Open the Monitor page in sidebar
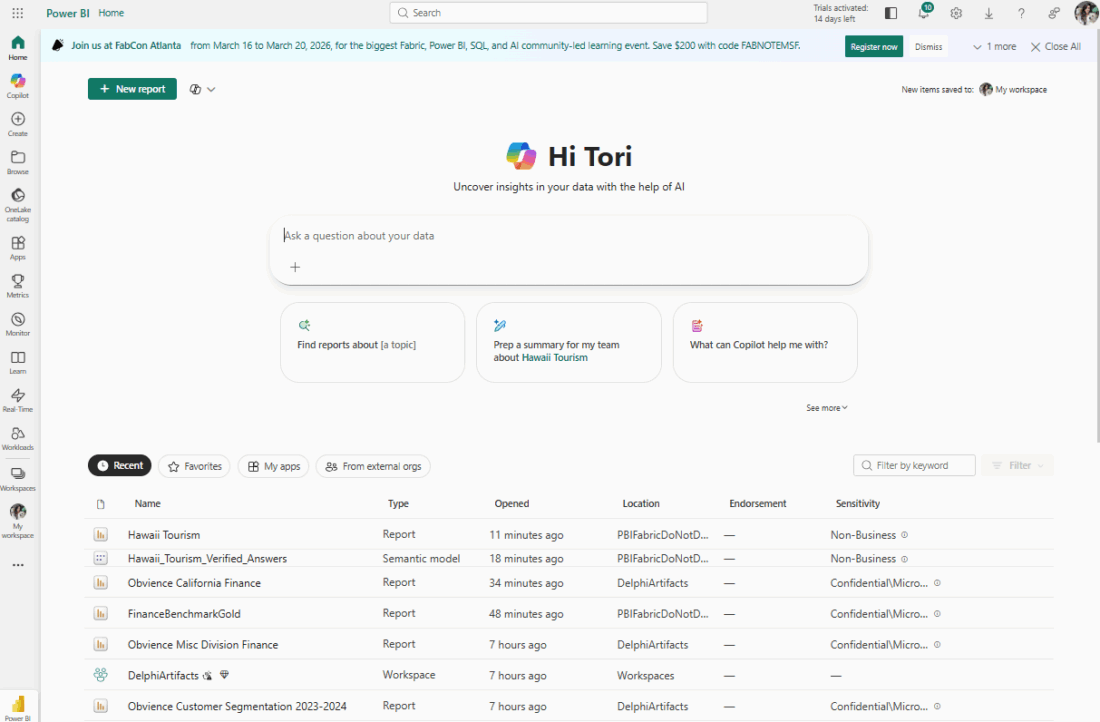The width and height of the screenshot is (1100, 722). point(18,323)
